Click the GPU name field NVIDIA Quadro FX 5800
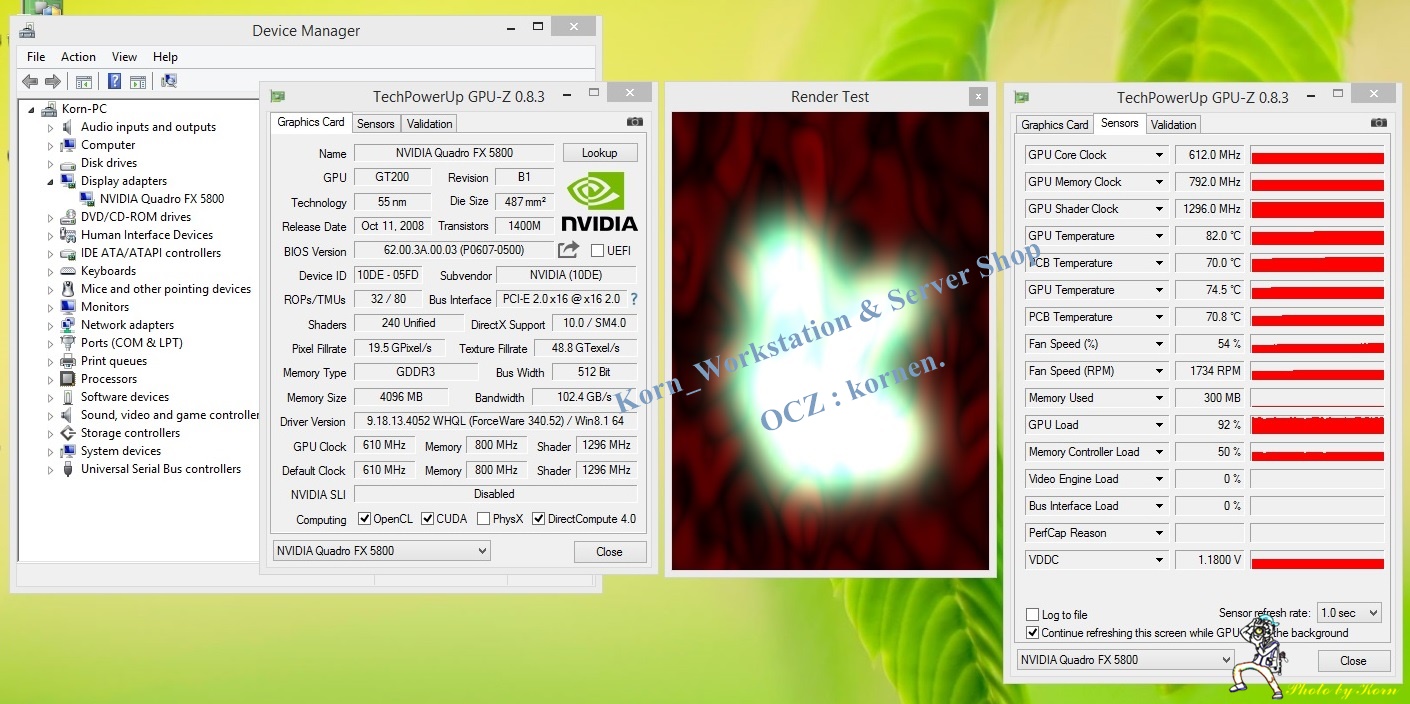Image resolution: width=1410 pixels, height=704 pixels. point(454,153)
